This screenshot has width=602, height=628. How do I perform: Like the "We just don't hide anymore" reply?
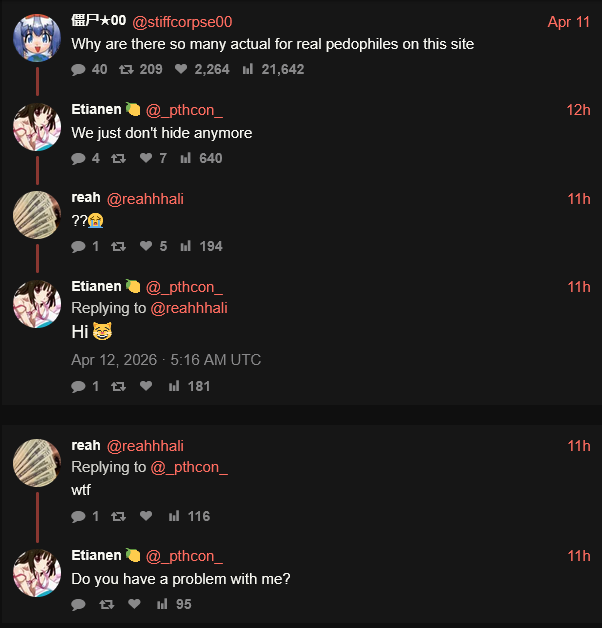pos(146,158)
